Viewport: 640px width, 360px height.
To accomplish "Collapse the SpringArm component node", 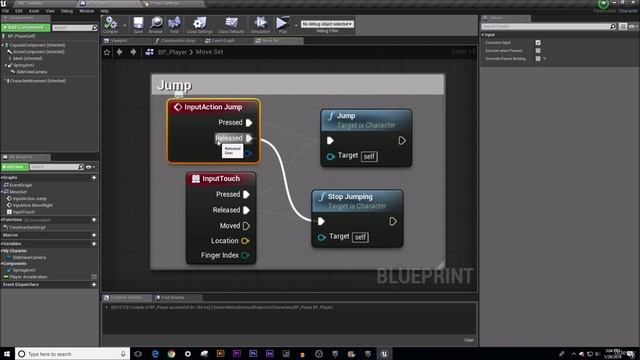I will point(6,65).
